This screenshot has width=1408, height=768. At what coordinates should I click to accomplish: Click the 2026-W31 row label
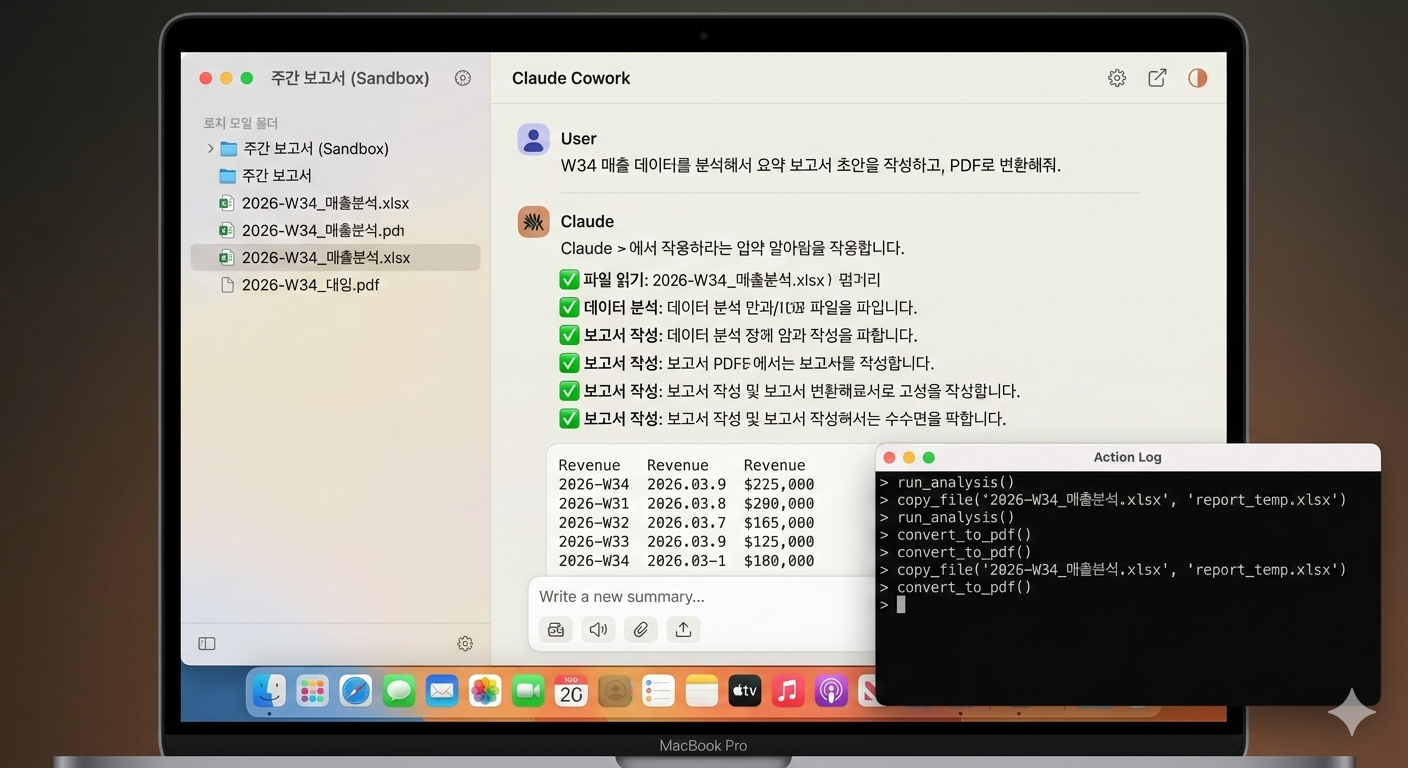594,504
